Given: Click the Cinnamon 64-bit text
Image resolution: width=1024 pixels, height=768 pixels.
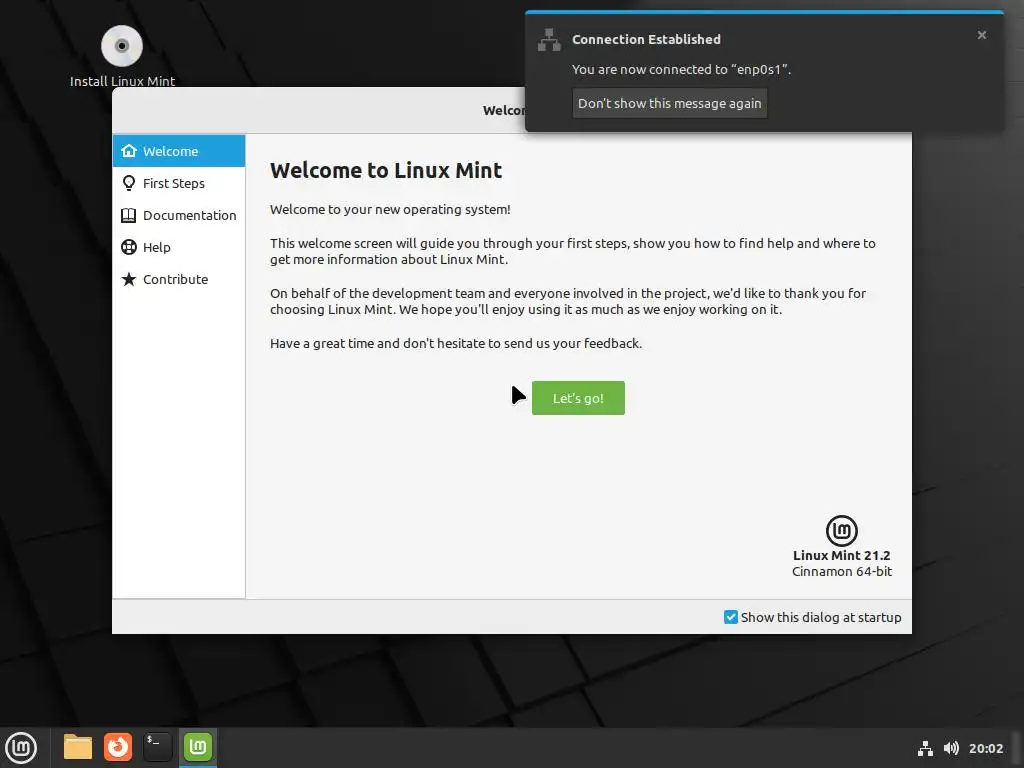Looking at the screenshot, I should [x=842, y=571].
